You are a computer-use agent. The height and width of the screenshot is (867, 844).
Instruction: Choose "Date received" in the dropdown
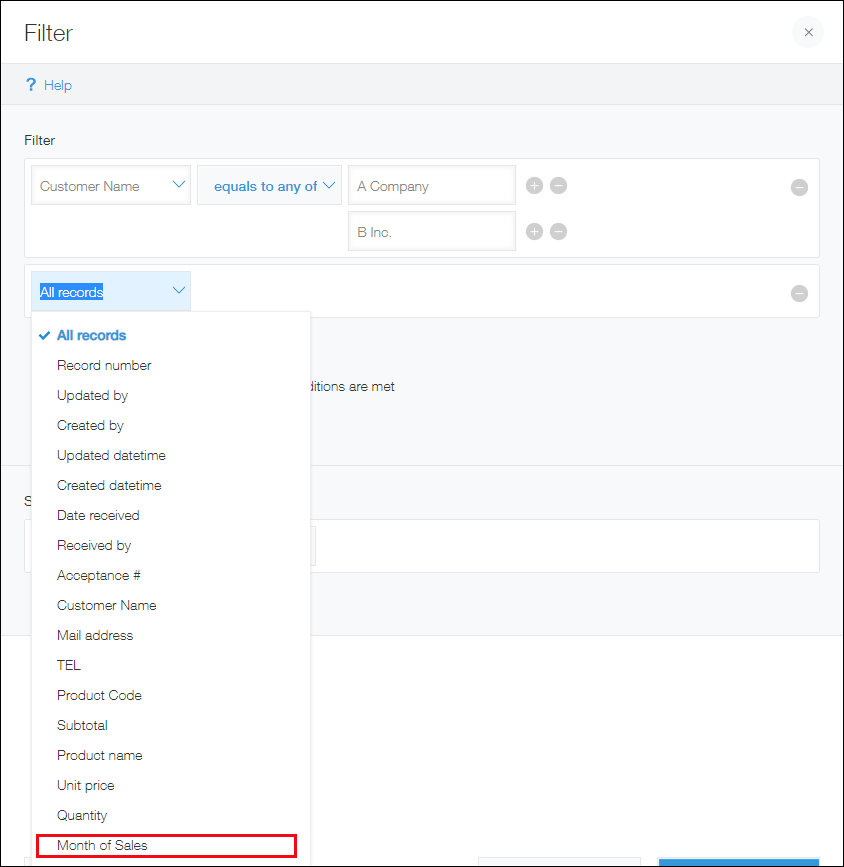tap(97, 515)
